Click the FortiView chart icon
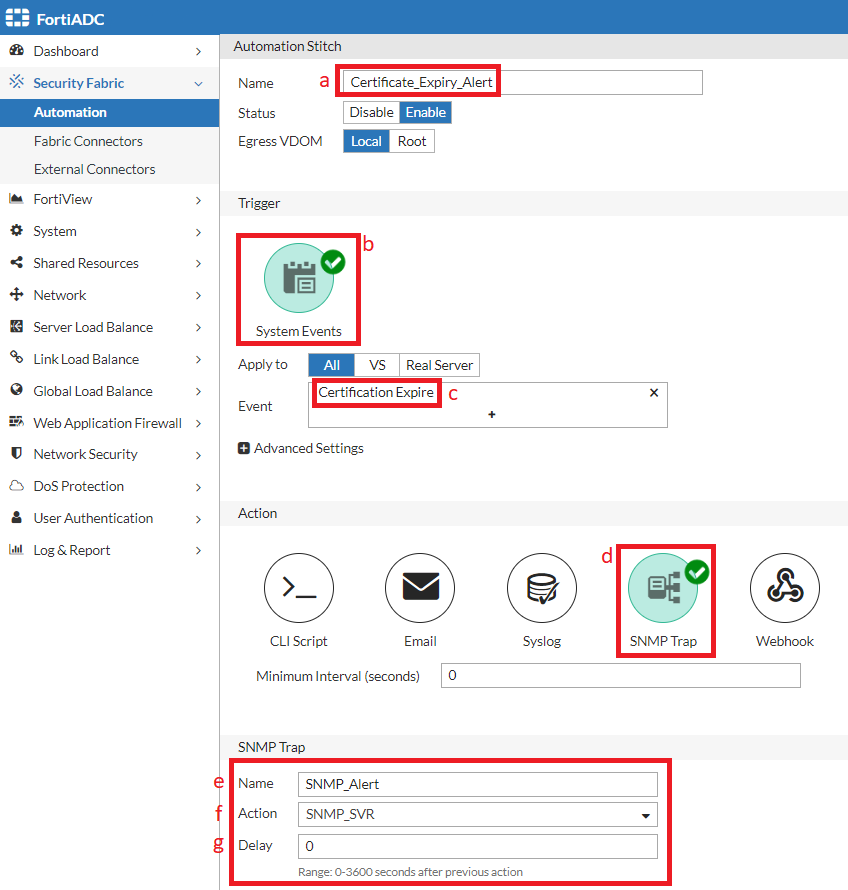The image size is (848, 890). (16, 199)
